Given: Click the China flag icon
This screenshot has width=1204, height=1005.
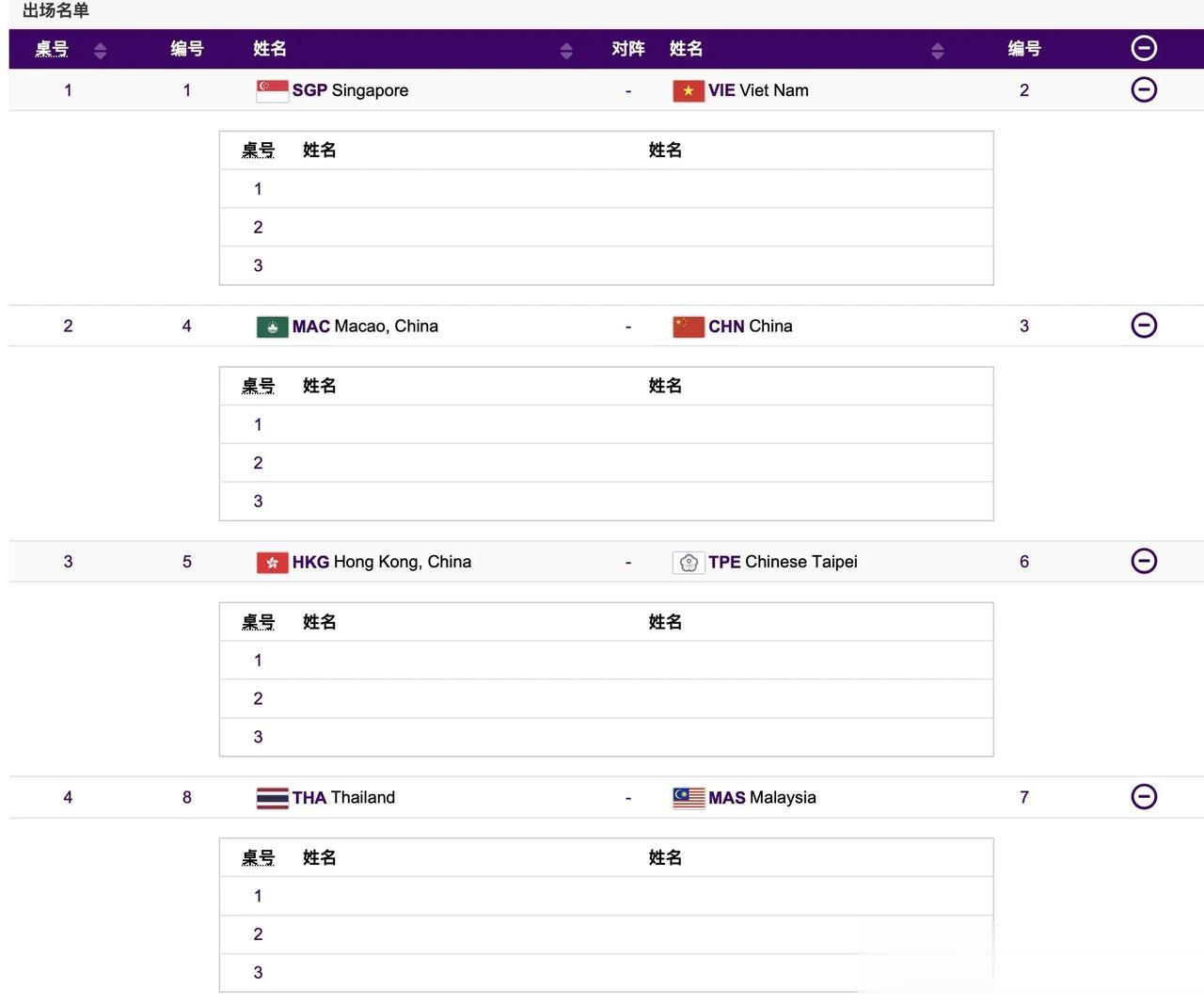Looking at the screenshot, I should tap(689, 327).
